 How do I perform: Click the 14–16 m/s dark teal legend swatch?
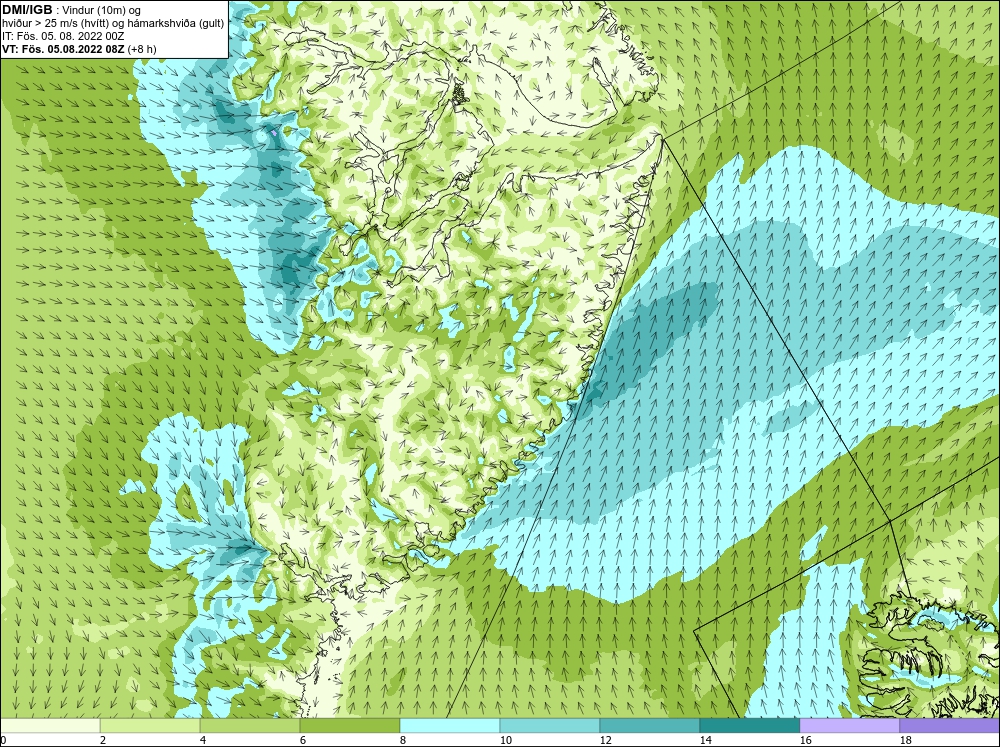click(x=750, y=725)
